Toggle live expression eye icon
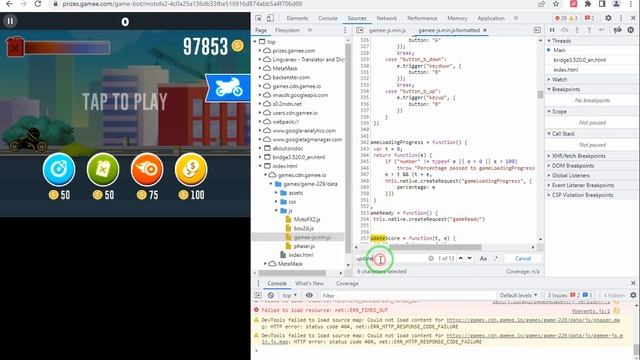Screen dimensions: 640x360 click(x=309, y=295)
